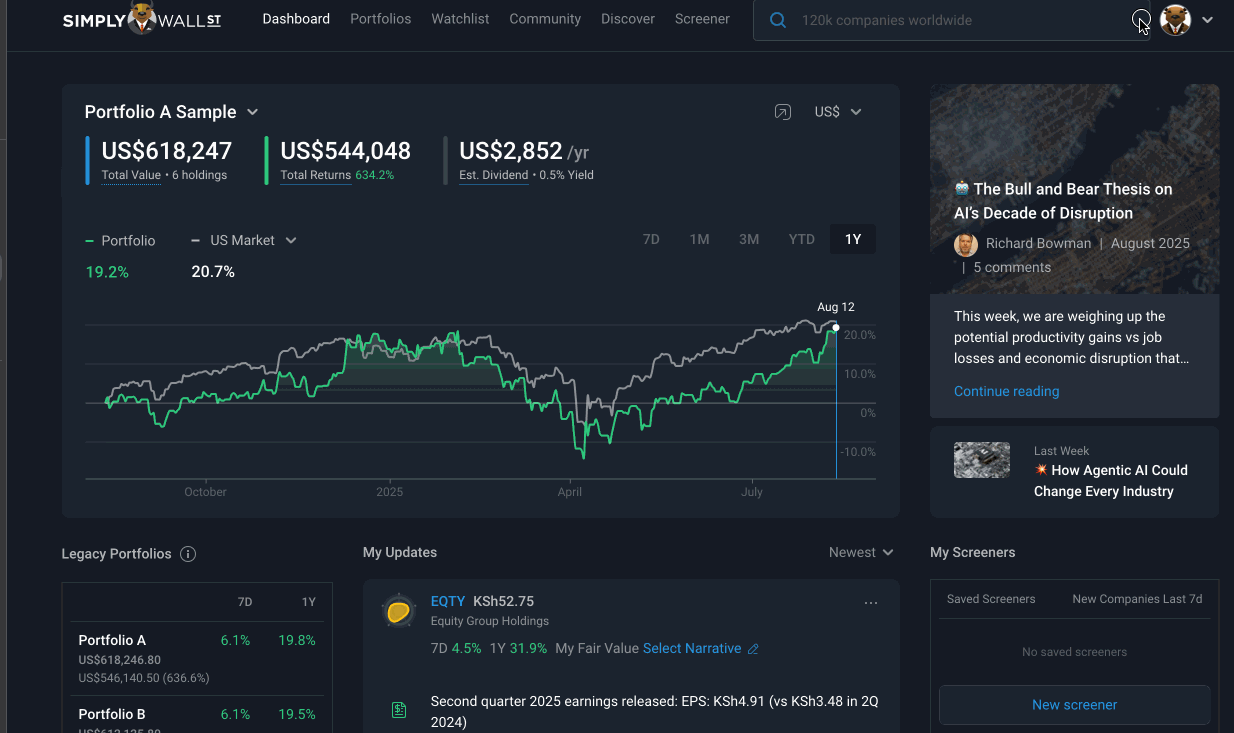Image resolution: width=1234 pixels, height=733 pixels.
Task: Click the search magnifier icon
Action: pos(778,20)
